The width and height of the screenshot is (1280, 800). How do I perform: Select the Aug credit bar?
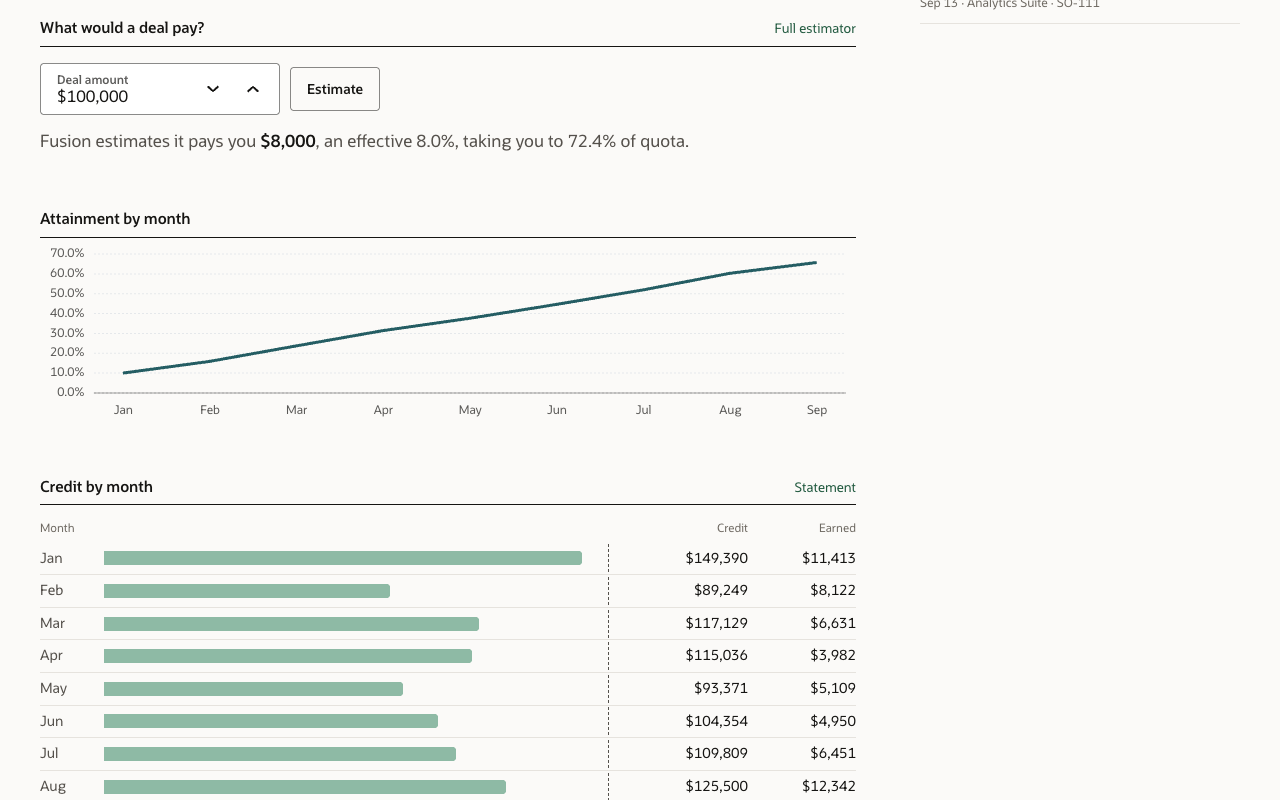point(305,787)
